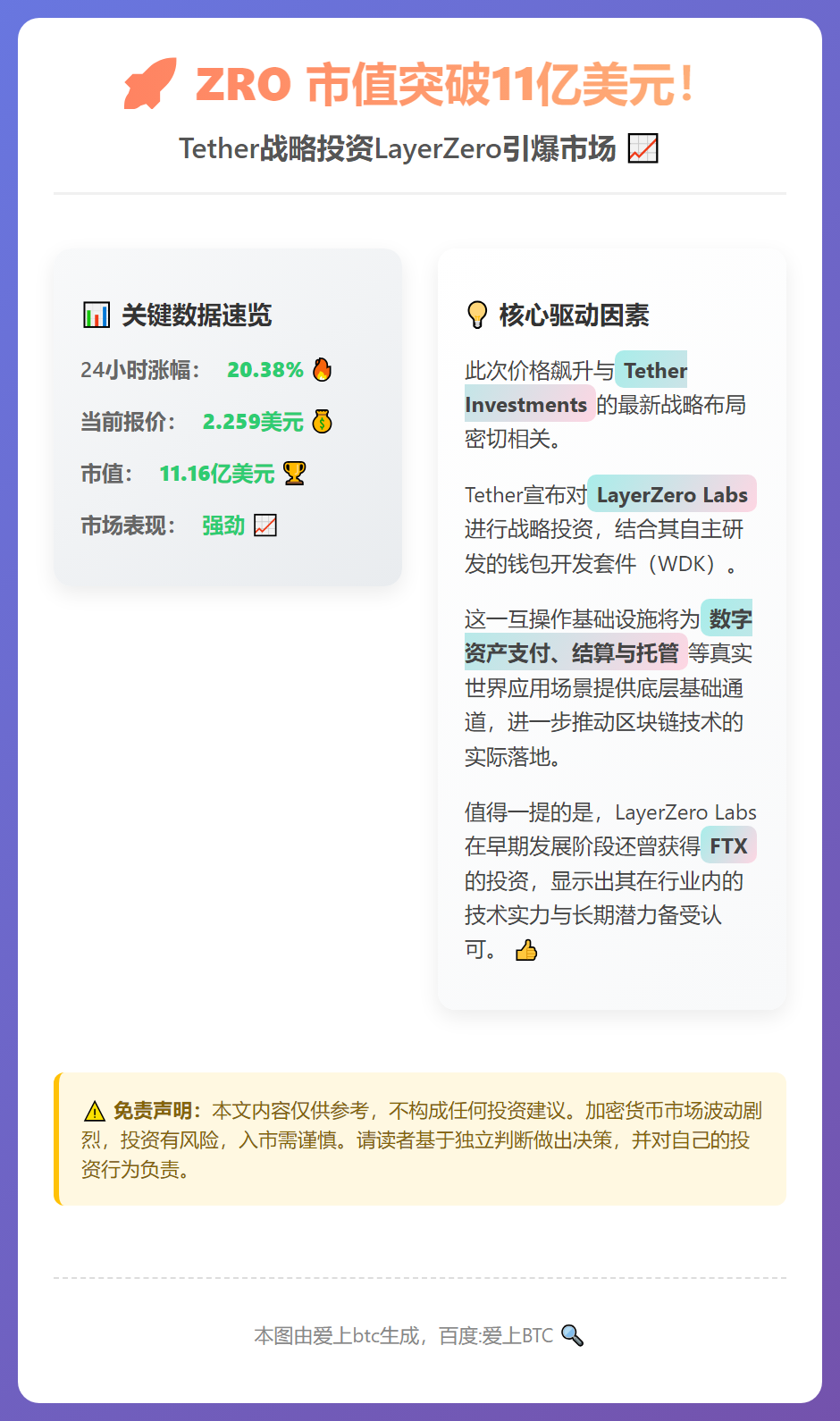Click the 11.16亿美元 value
840x1421 pixels.
(217, 473)
